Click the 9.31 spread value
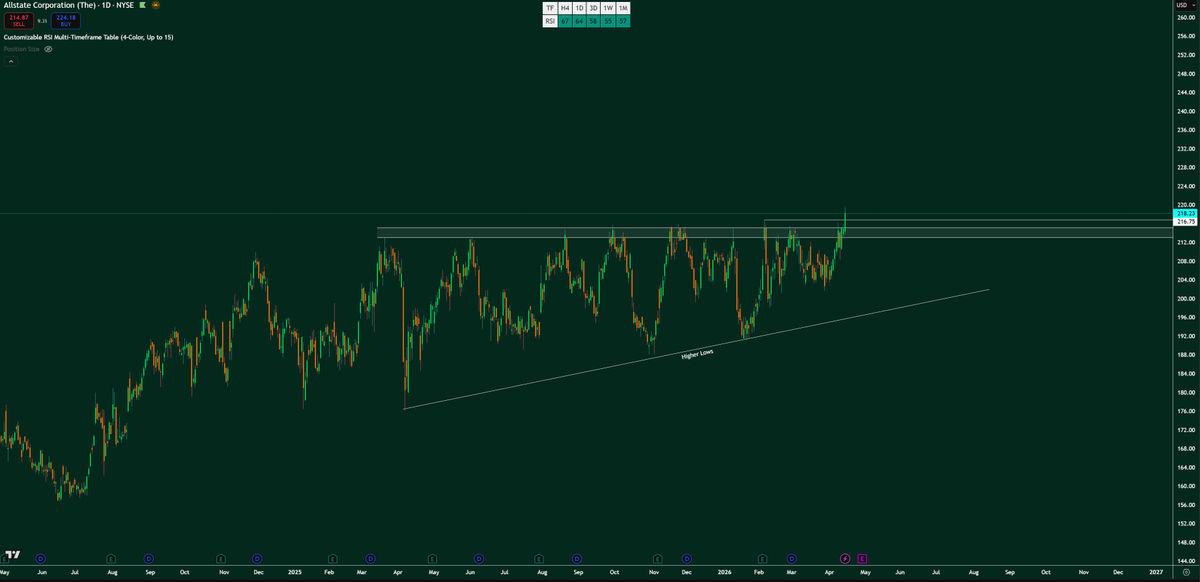Image resolution: width=1200 pixels, height=582 pixels. (42, 21)
